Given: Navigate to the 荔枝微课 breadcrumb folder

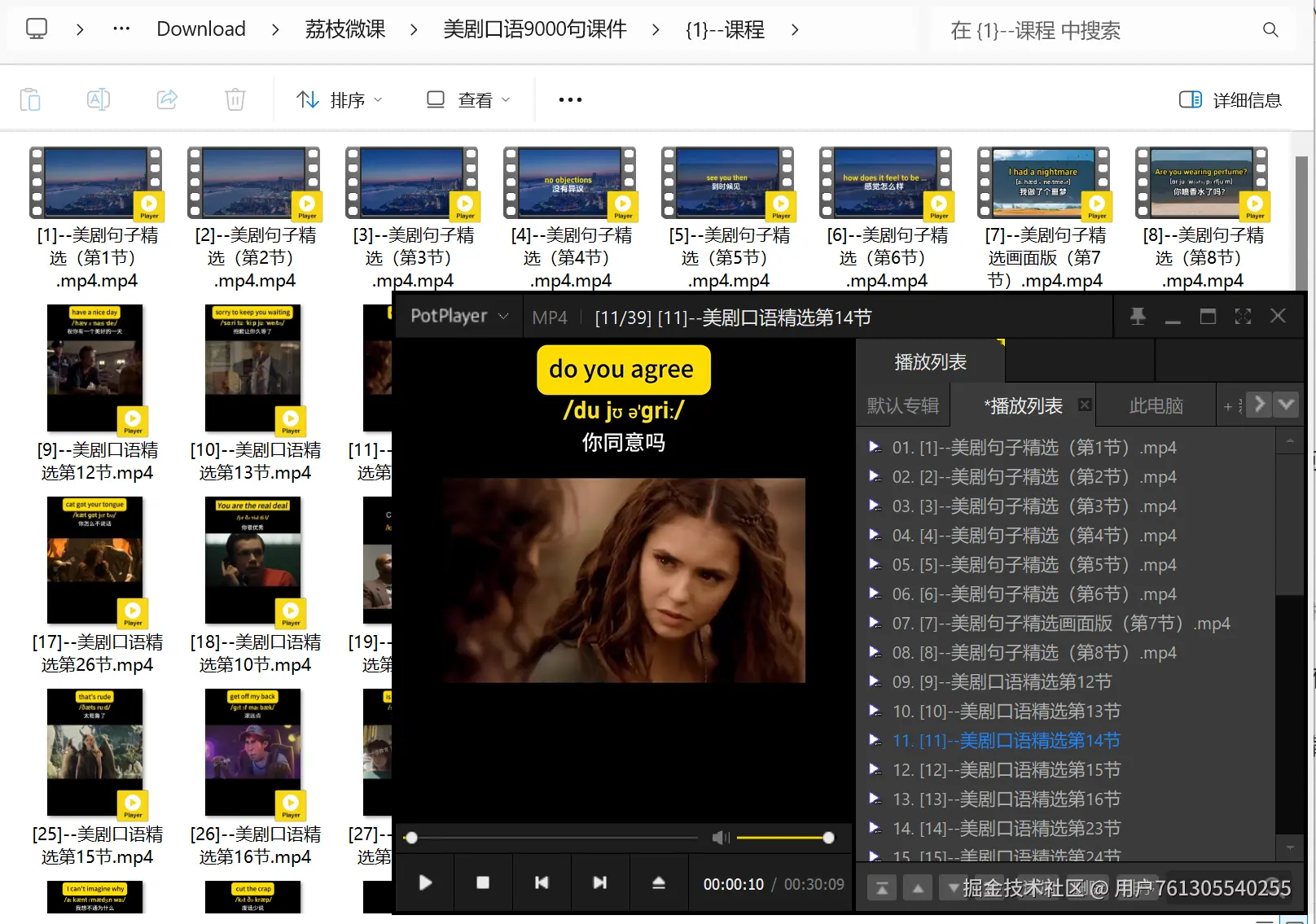Looking at the screenshot, I should point(345,29).
